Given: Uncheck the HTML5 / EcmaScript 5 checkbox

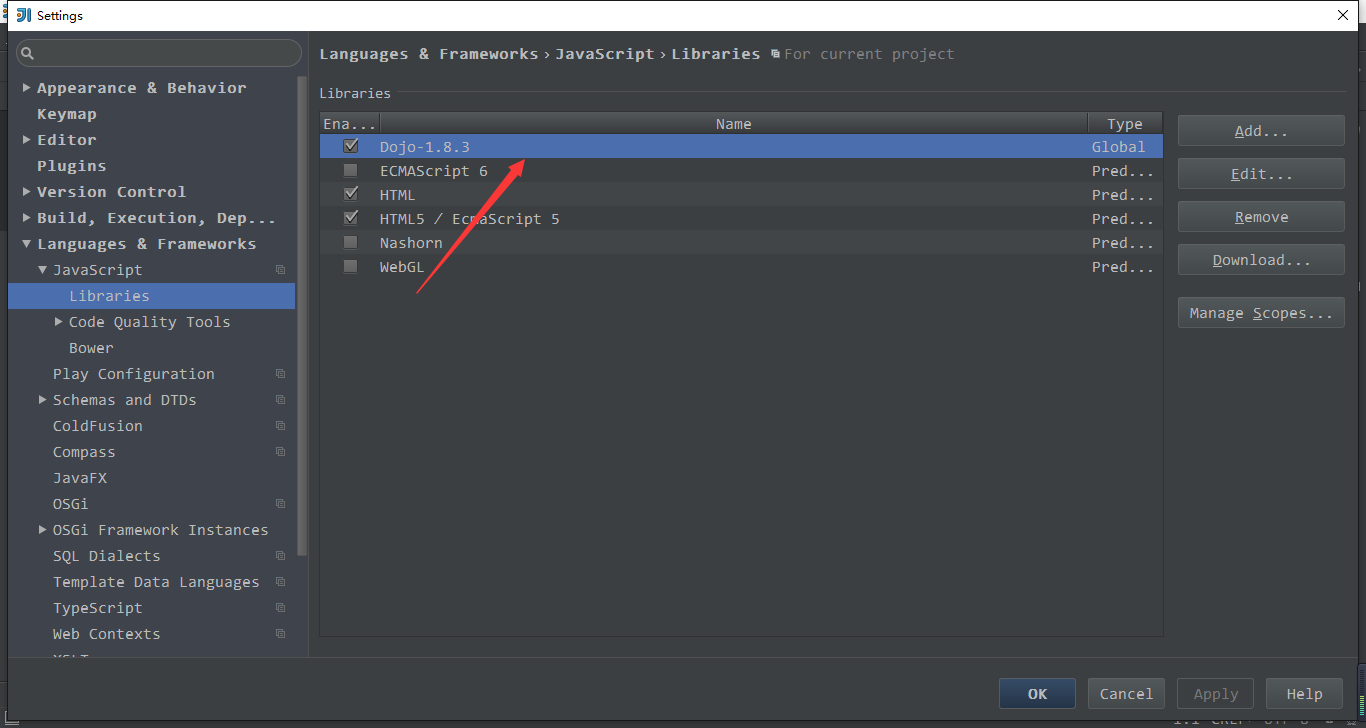Looking at the screenshot, I should (350, 218).
